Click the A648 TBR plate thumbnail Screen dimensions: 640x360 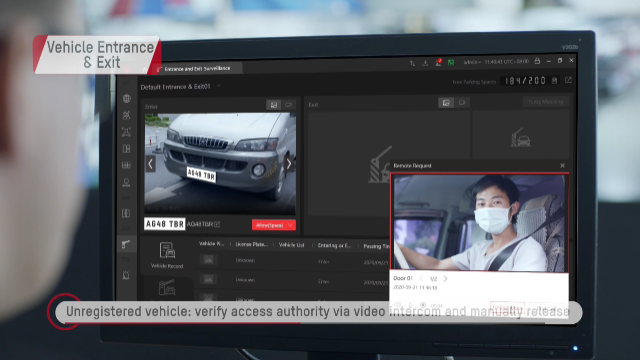tap(165, 224)
